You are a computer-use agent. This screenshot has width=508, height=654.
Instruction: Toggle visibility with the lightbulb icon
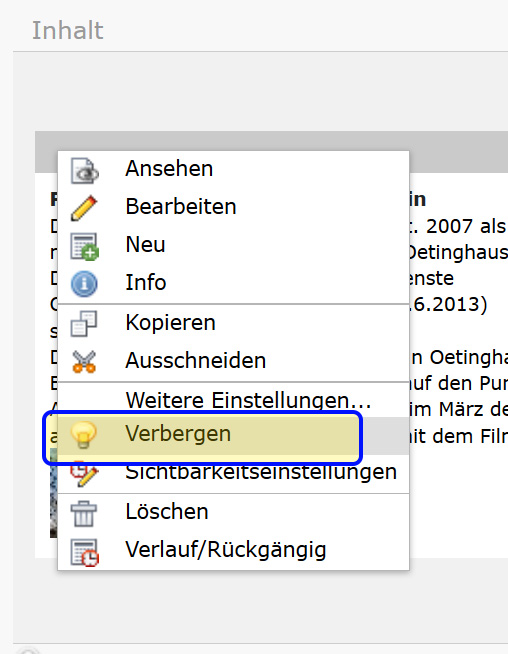coord(84,435)
